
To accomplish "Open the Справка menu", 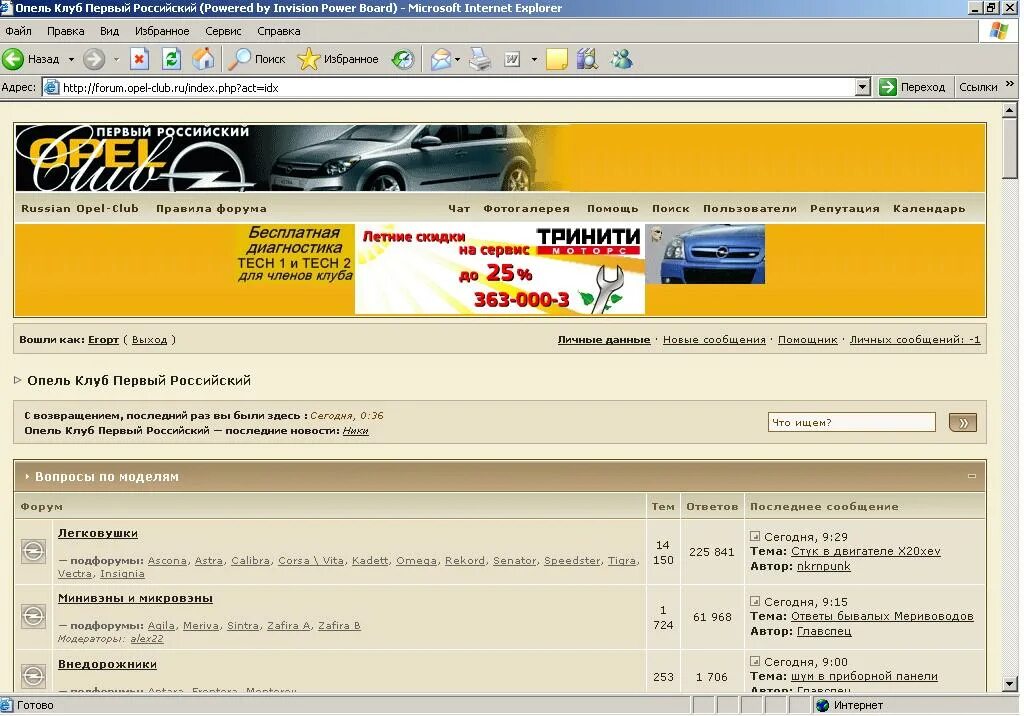I will pos(279,31).
